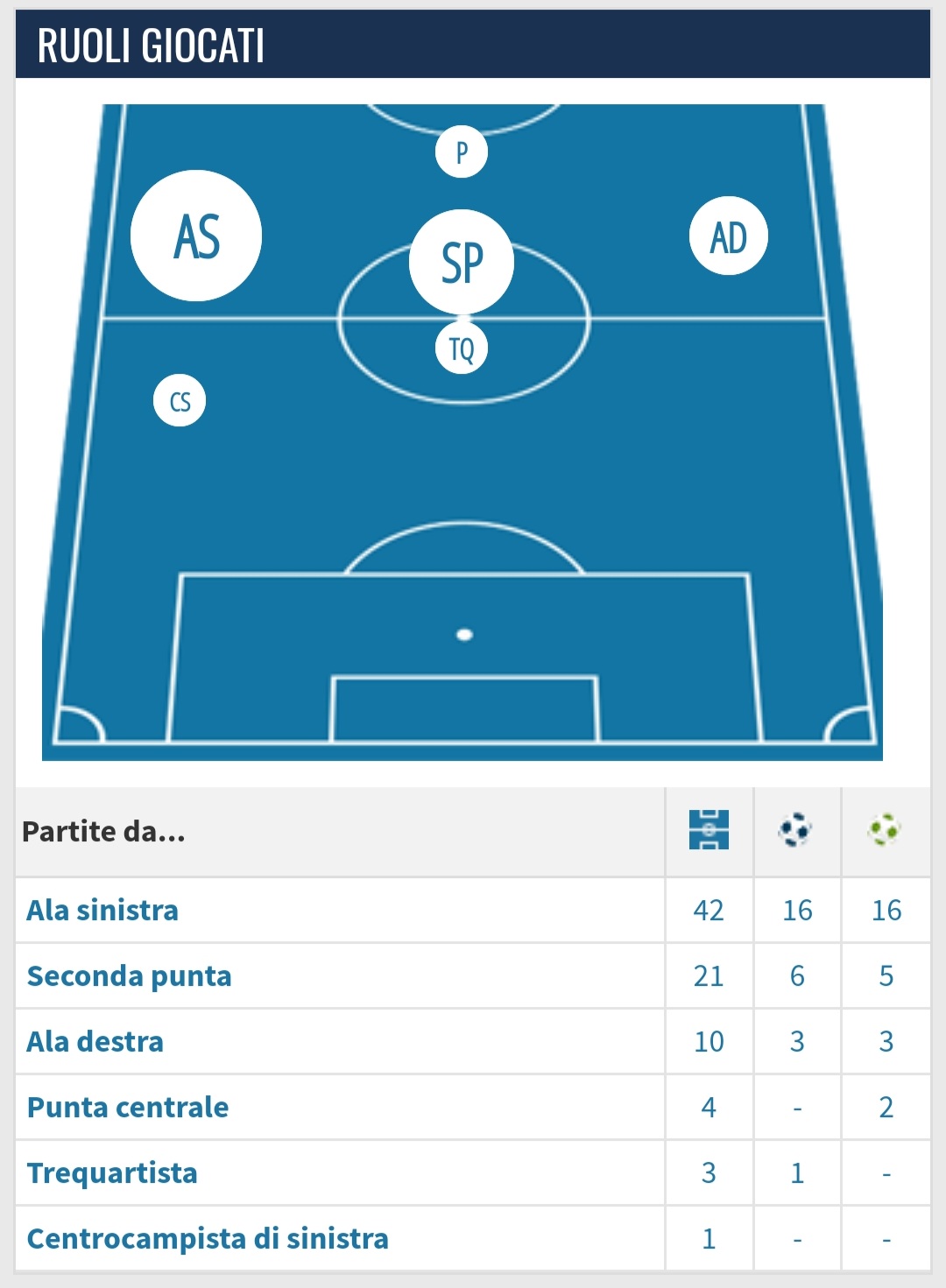Viewport: 946px width, 1288px height.
Task: Click the P centre forward position marker
Action: coord(462,152)
